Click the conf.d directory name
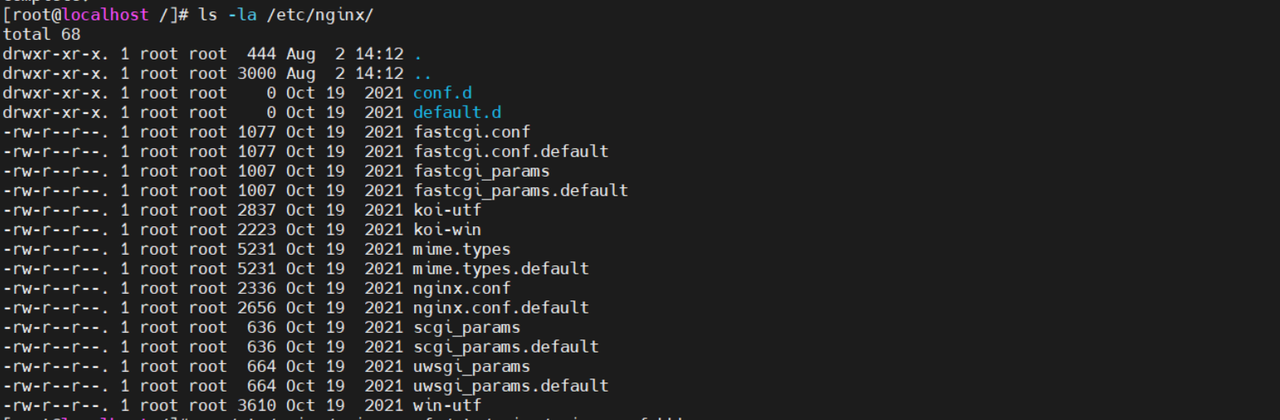 coord(442,93)
